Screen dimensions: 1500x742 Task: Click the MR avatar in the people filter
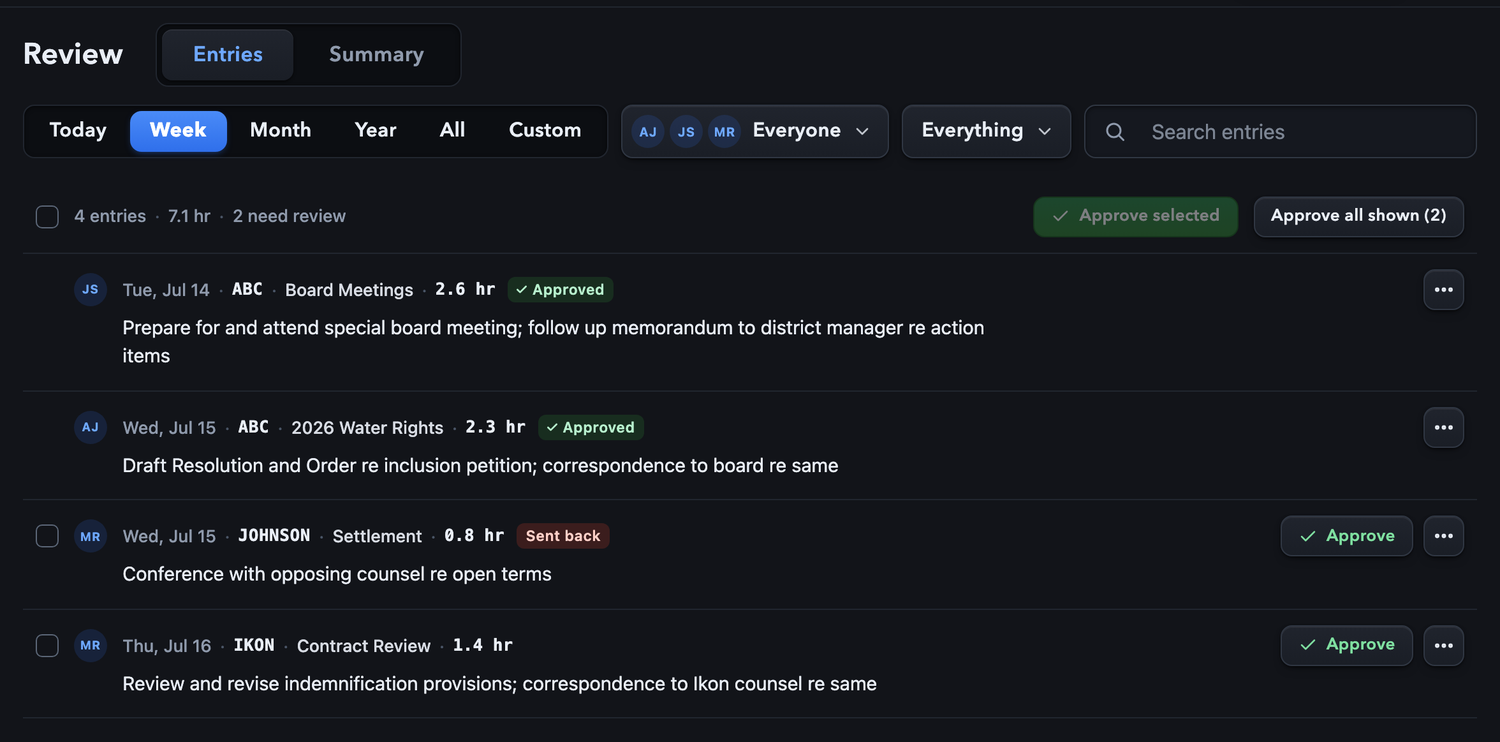tap(724, 132)
